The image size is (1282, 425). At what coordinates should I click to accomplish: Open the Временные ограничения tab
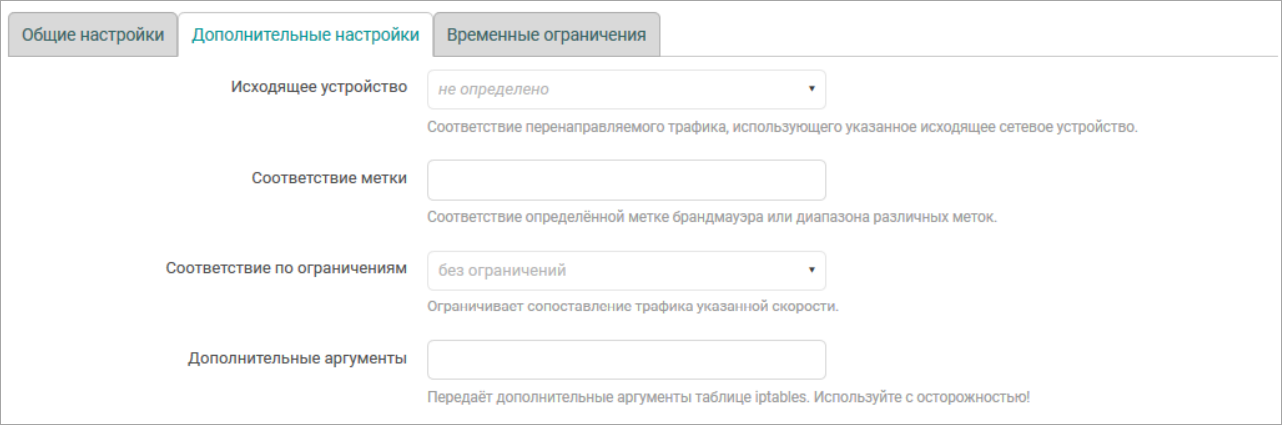[546, 35]
